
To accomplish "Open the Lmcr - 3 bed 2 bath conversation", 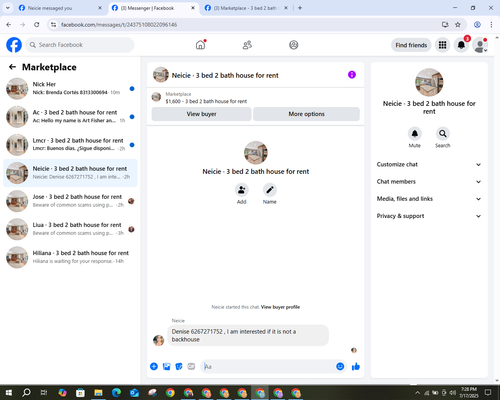I will click(70, 144).
